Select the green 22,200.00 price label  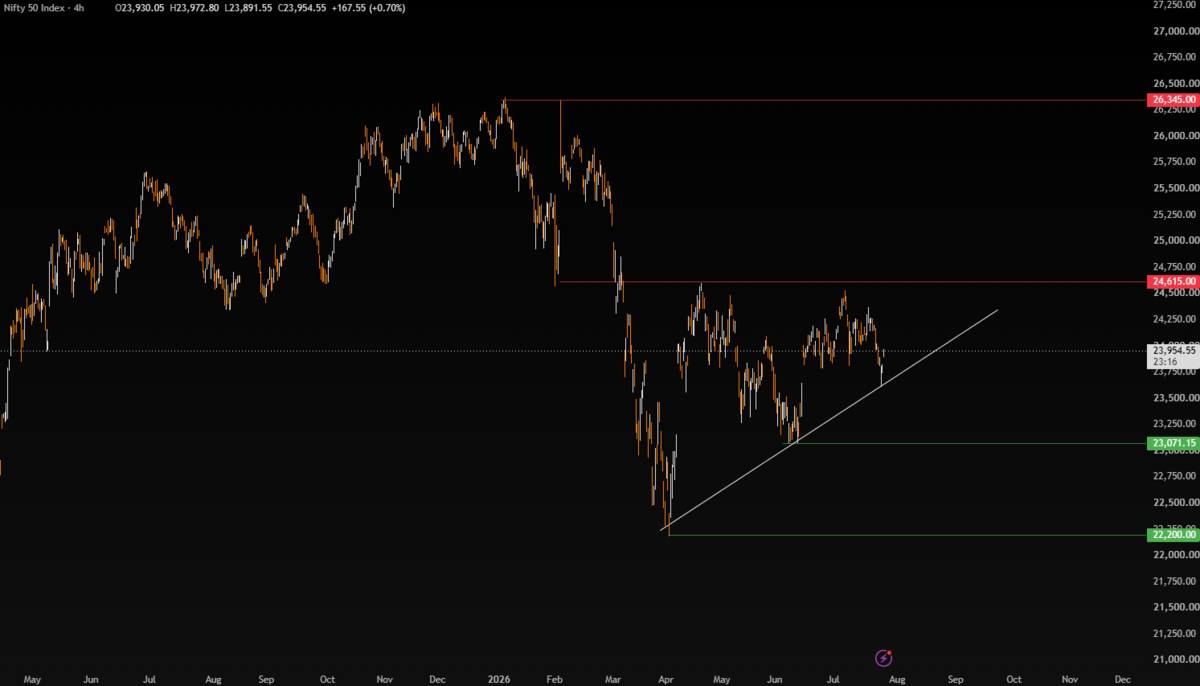click(x=1173, y=535)
